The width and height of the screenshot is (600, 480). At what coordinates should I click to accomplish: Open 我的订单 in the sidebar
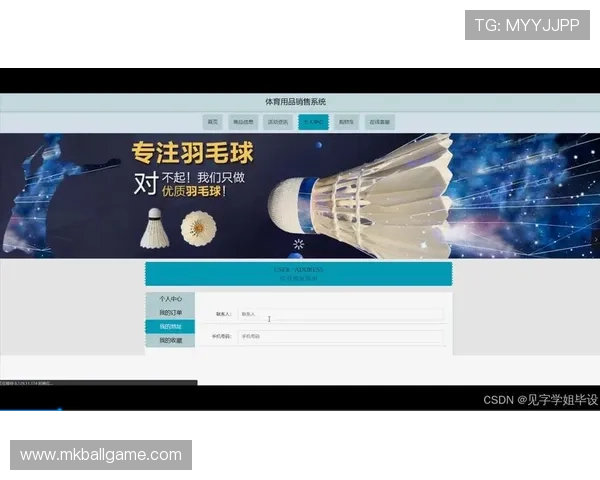(170, 313)
